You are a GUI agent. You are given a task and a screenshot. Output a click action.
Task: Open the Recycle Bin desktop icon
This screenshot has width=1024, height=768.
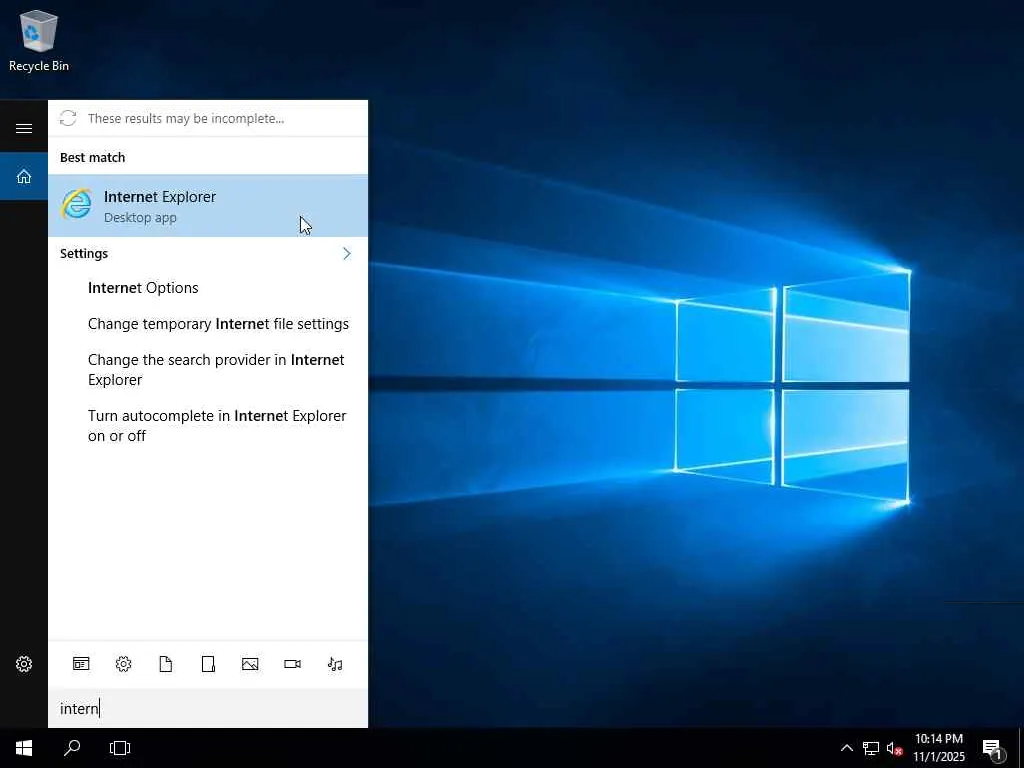(39, 40)
